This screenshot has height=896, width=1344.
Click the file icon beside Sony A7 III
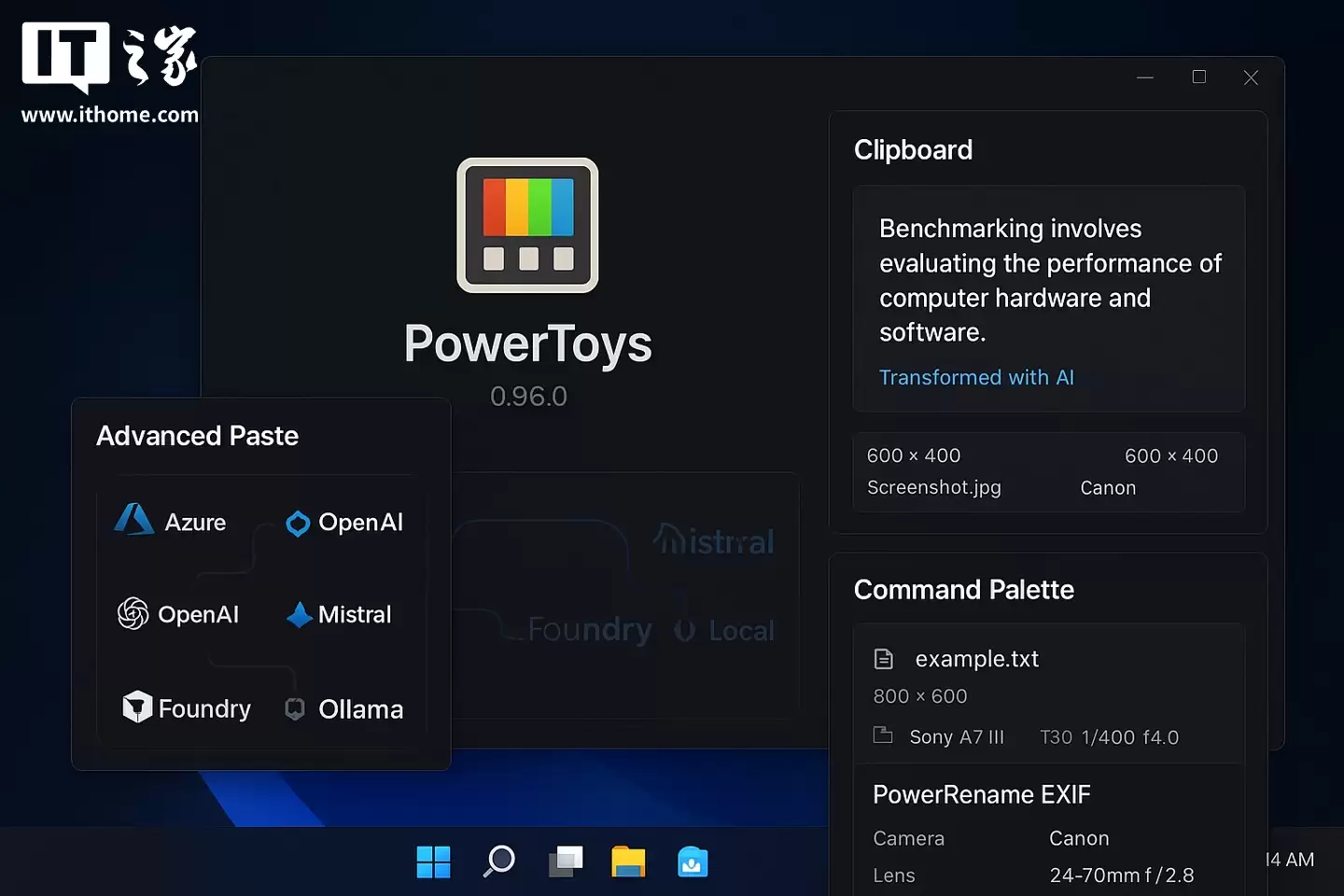[883, 735]
